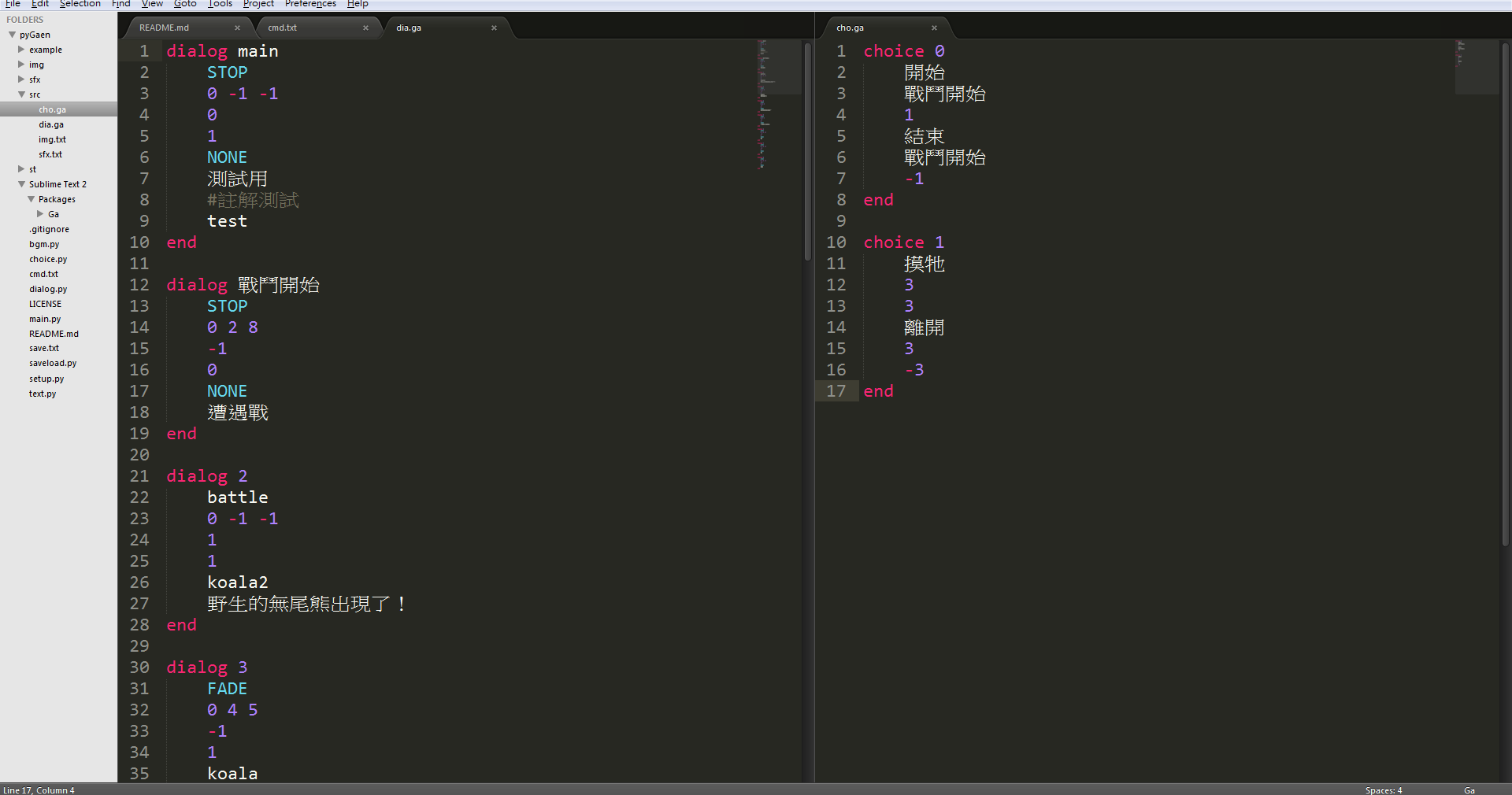Screen dimensions: 1512x795
Task: Open LICENSE in the sidebar
Action: (x=45, y=304)
